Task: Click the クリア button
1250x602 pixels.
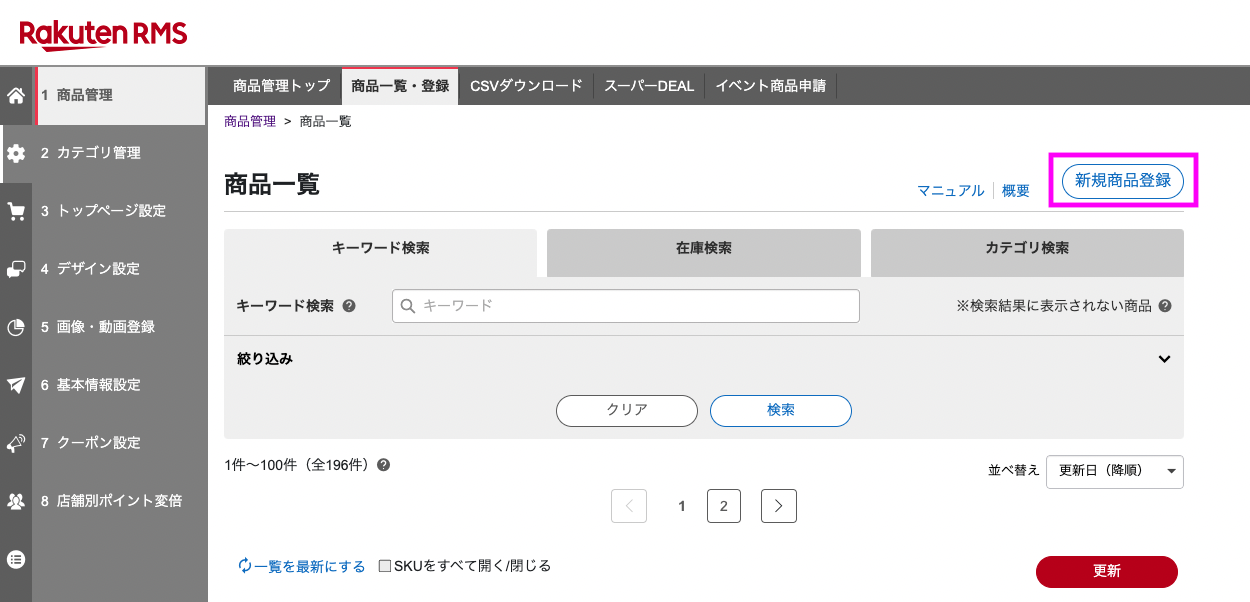Action: pos(627,410)
